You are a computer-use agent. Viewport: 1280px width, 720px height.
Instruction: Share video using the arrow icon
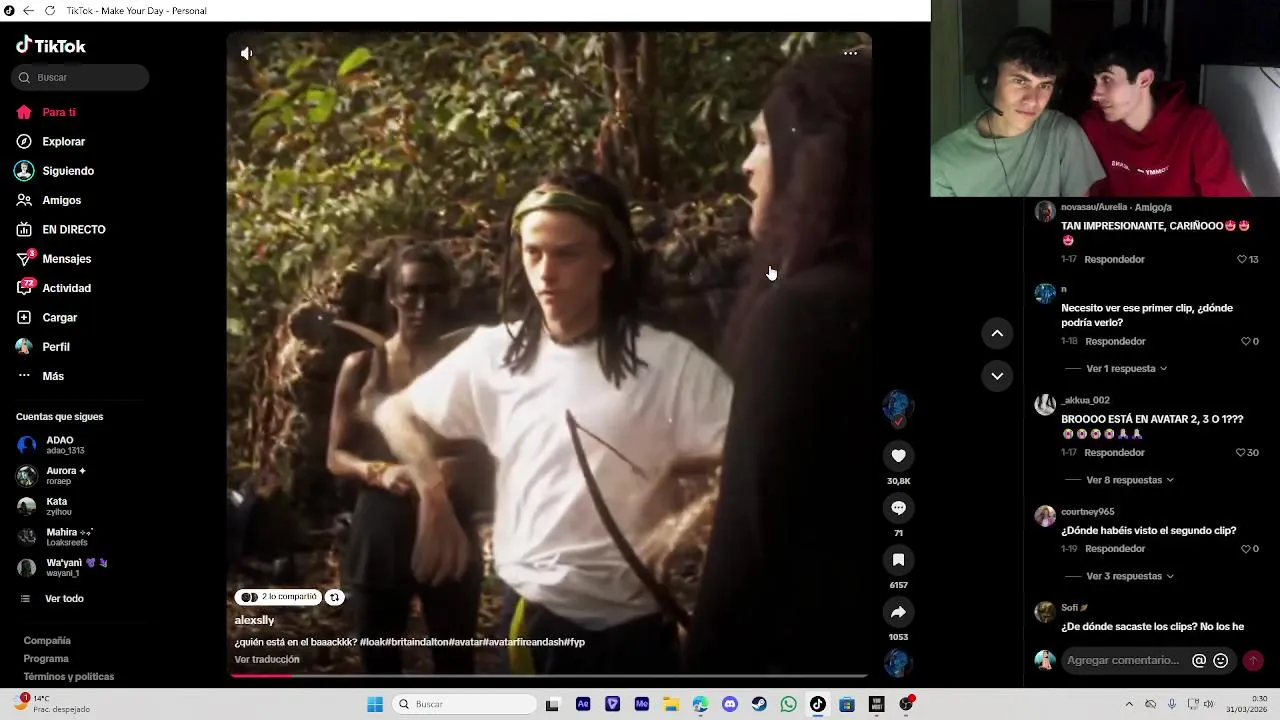coord(898,612)
